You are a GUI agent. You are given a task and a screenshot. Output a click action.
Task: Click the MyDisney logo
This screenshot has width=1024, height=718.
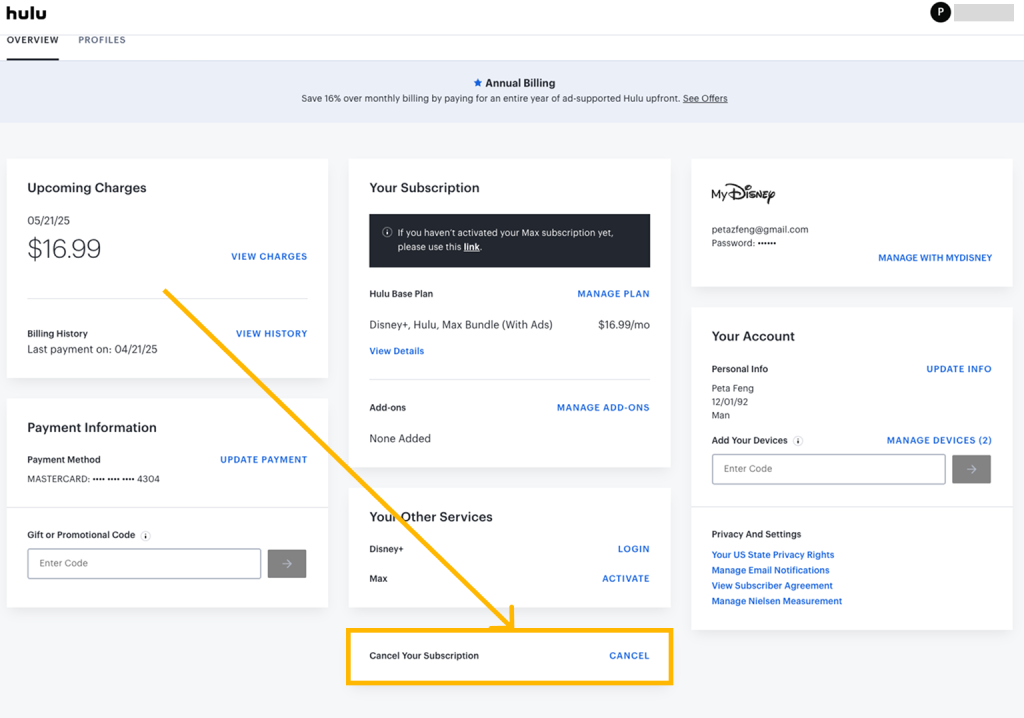(743, 193)
